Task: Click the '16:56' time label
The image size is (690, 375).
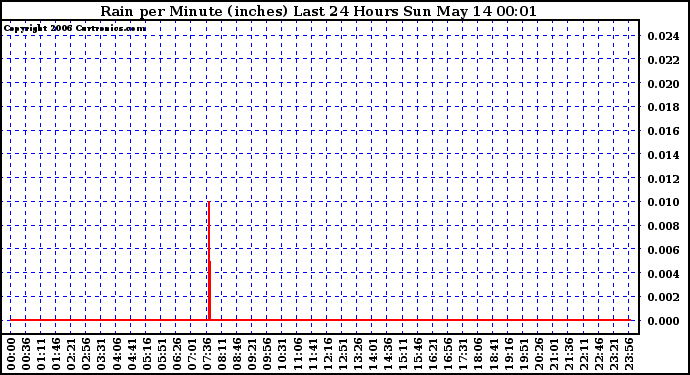Action: tap(448, 354)
